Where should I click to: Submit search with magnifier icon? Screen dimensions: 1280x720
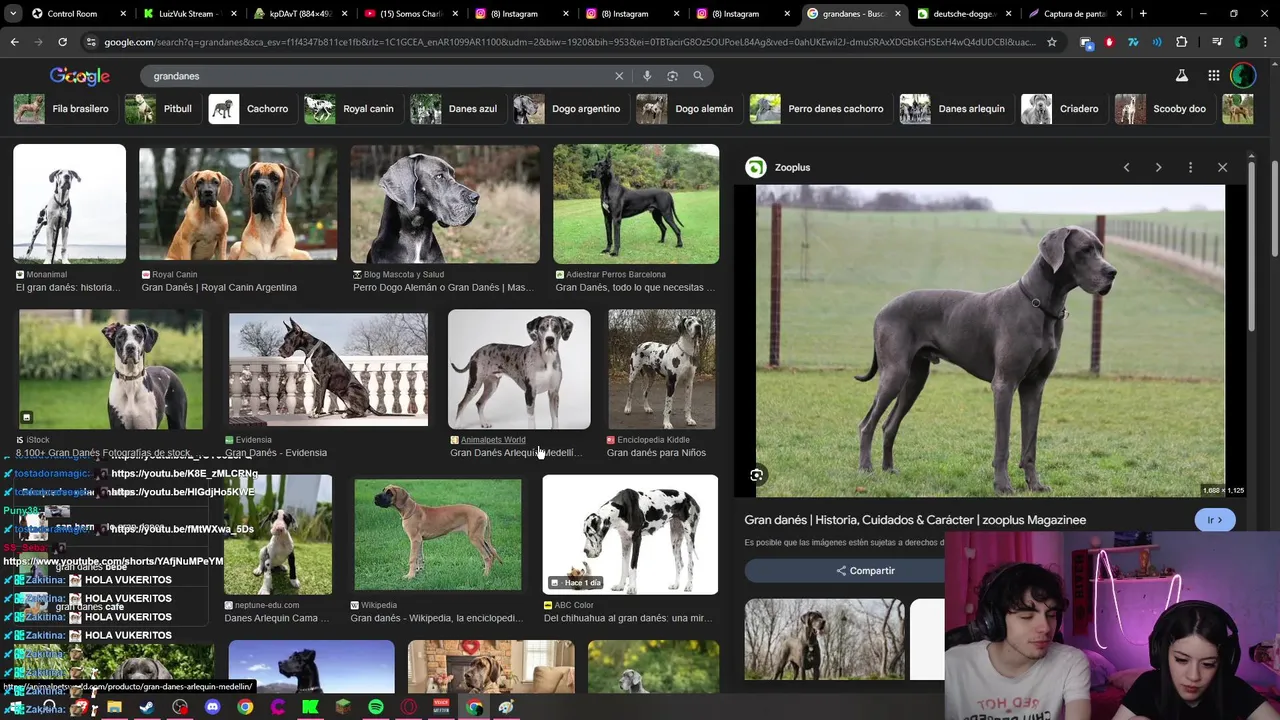click(698, 76)
